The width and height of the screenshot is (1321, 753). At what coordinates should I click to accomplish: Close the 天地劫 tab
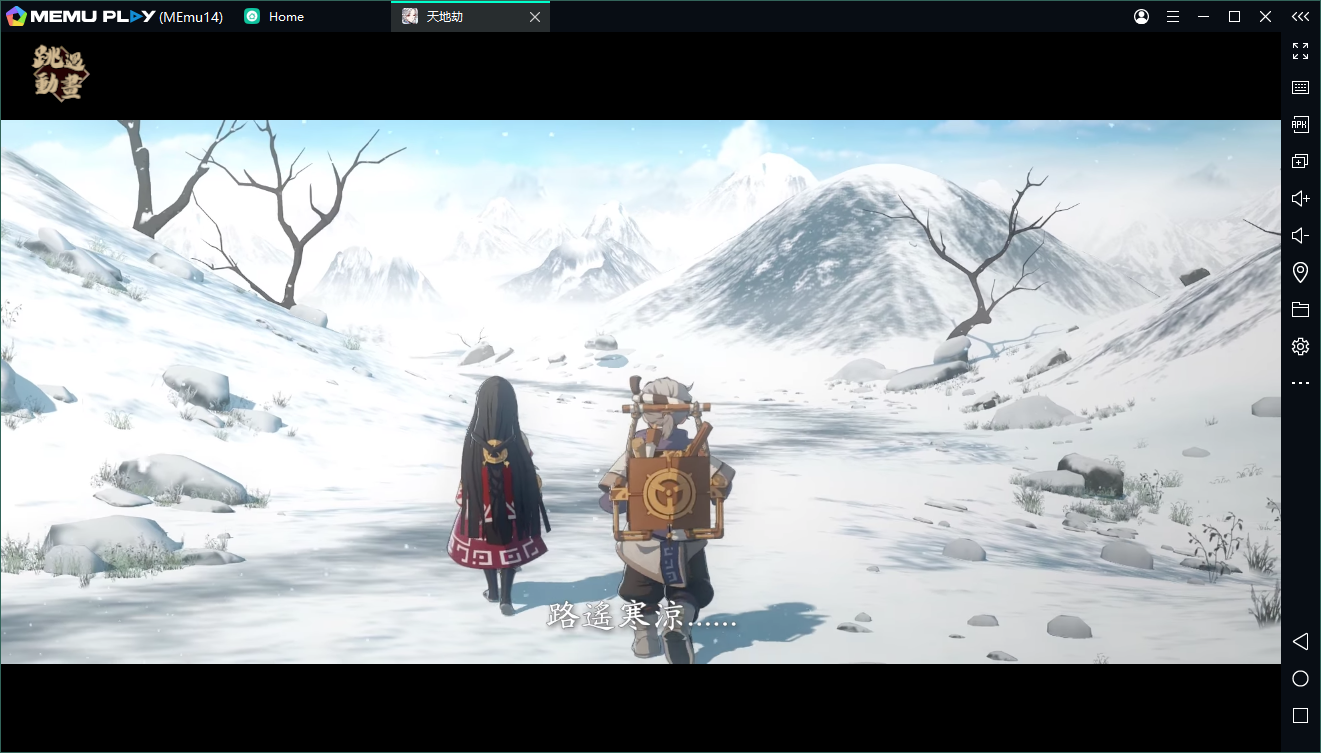(535, 17)
